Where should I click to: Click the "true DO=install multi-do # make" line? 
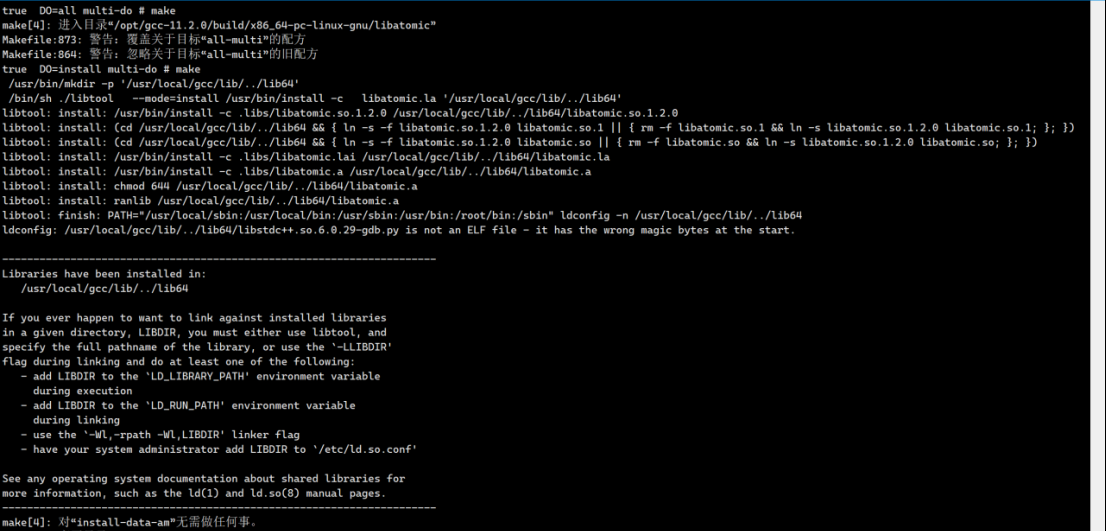coord(101,69)
